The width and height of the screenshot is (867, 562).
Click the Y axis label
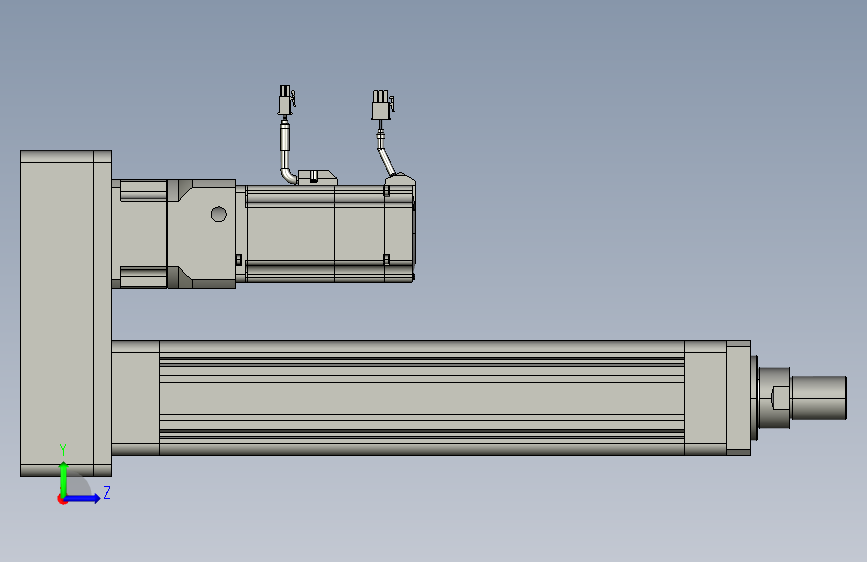63,450
